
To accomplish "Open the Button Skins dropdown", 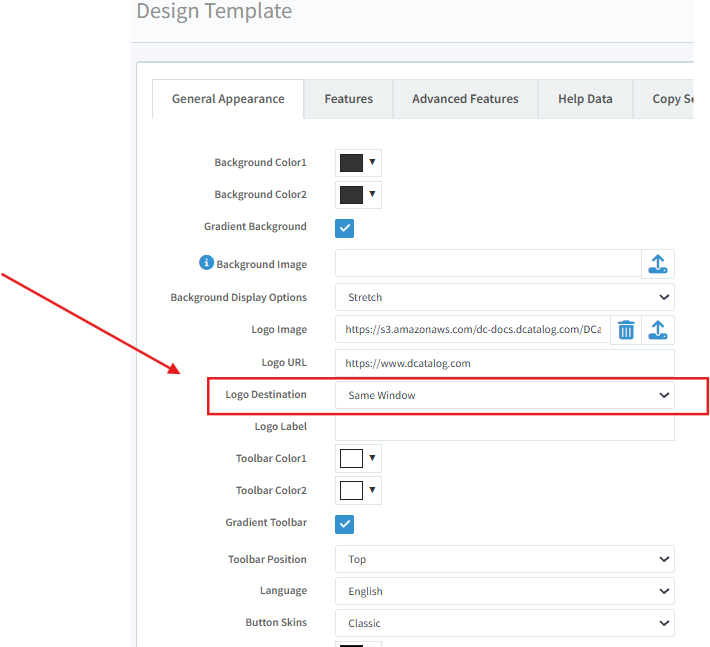I will [x=504, y=623].
